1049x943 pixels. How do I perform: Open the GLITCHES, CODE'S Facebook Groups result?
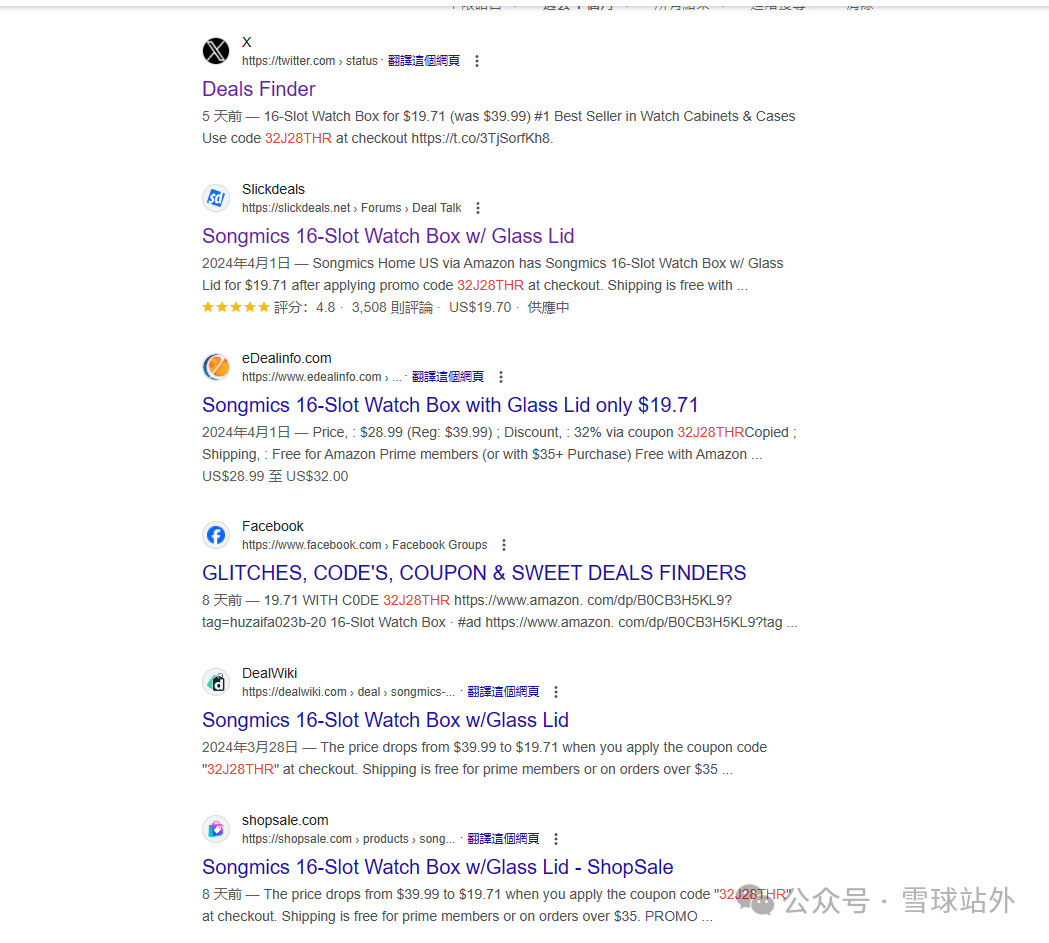pos(473,573)
